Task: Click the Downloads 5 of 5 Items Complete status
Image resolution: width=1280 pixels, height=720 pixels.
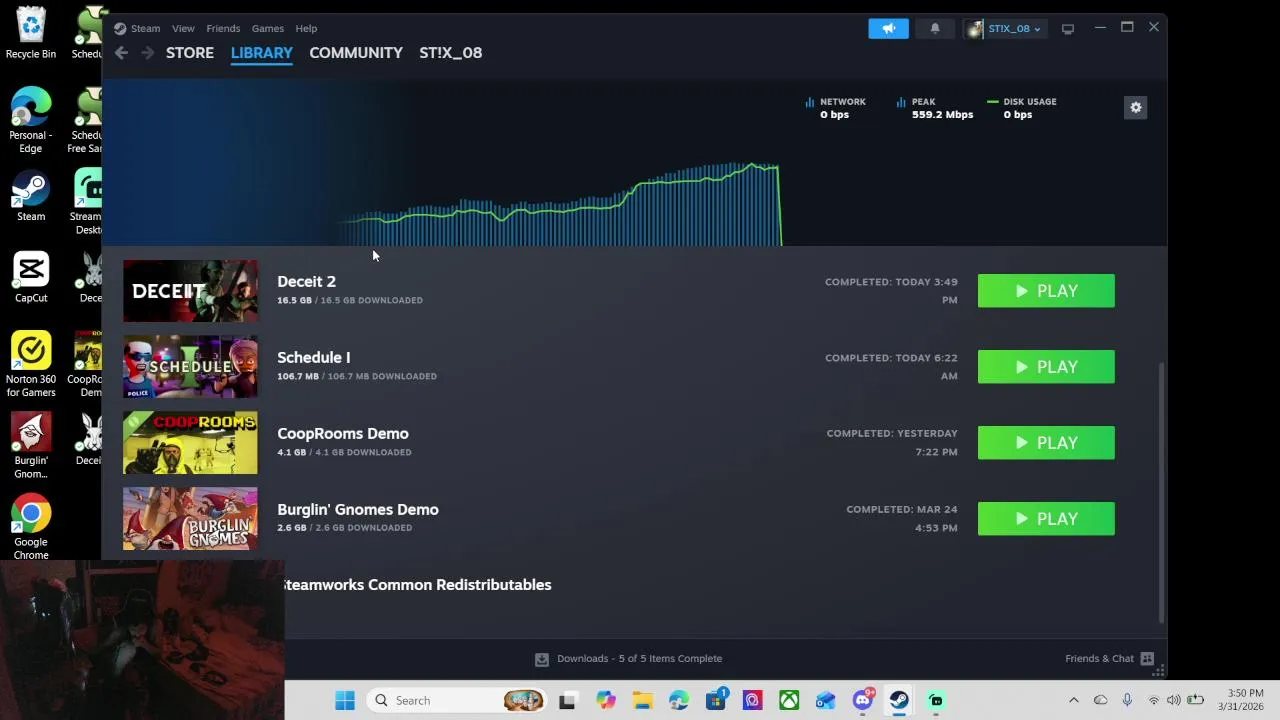Action: pos(629,659)
